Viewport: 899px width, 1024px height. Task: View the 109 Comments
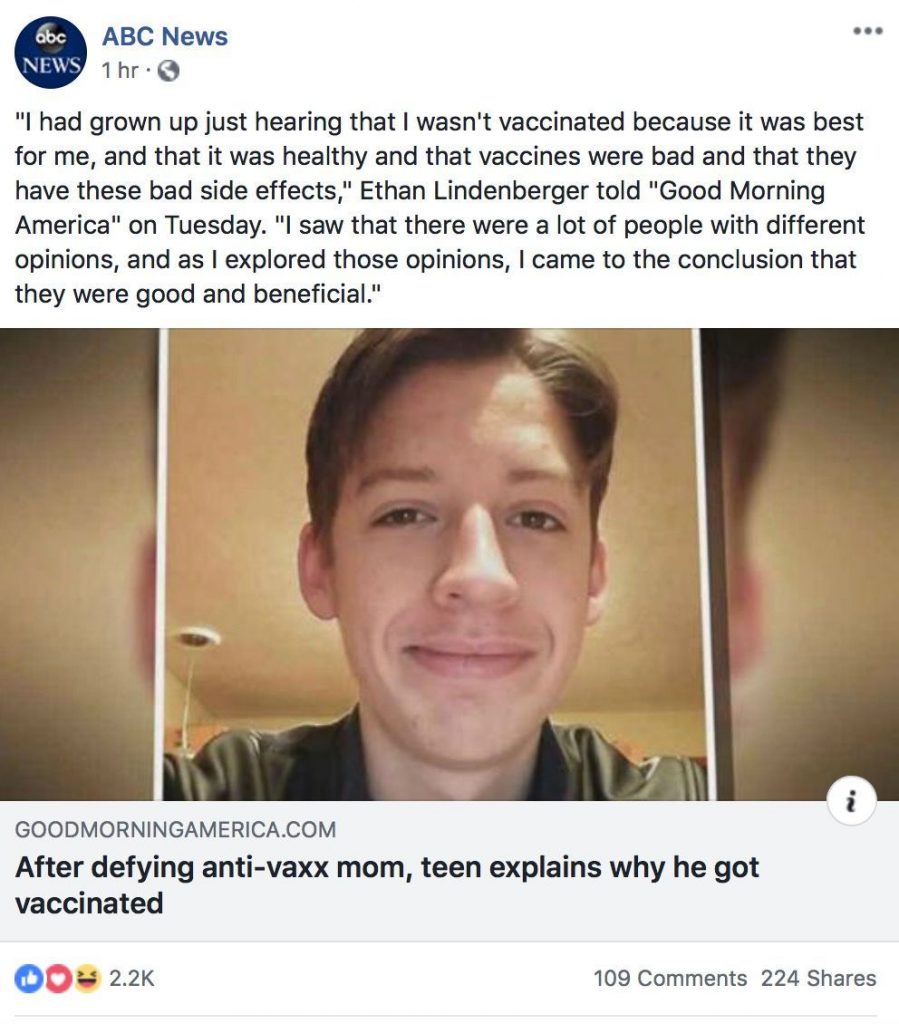(669, 978)
